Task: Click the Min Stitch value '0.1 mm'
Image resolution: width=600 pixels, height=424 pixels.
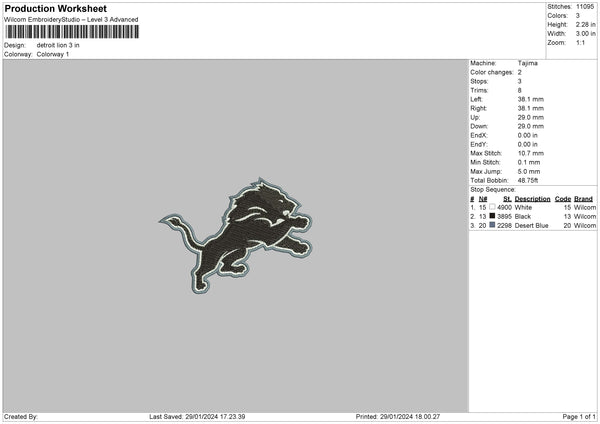Action: tap(529, 162)
